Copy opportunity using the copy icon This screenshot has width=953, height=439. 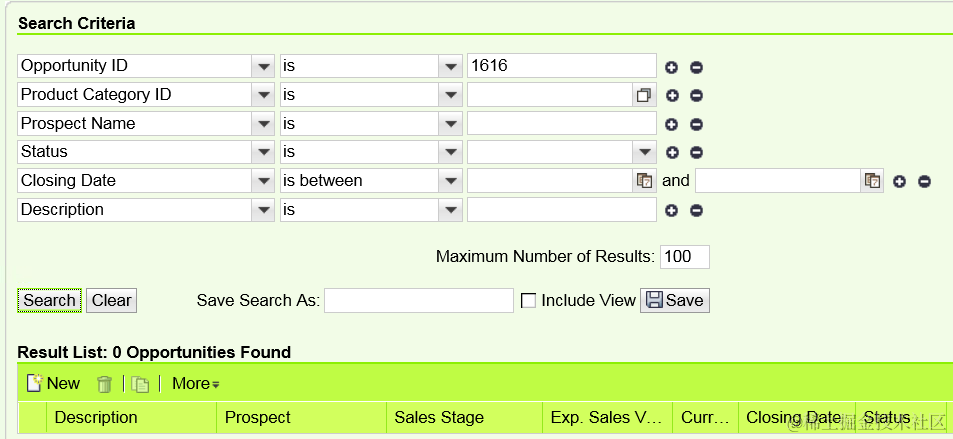140,384
